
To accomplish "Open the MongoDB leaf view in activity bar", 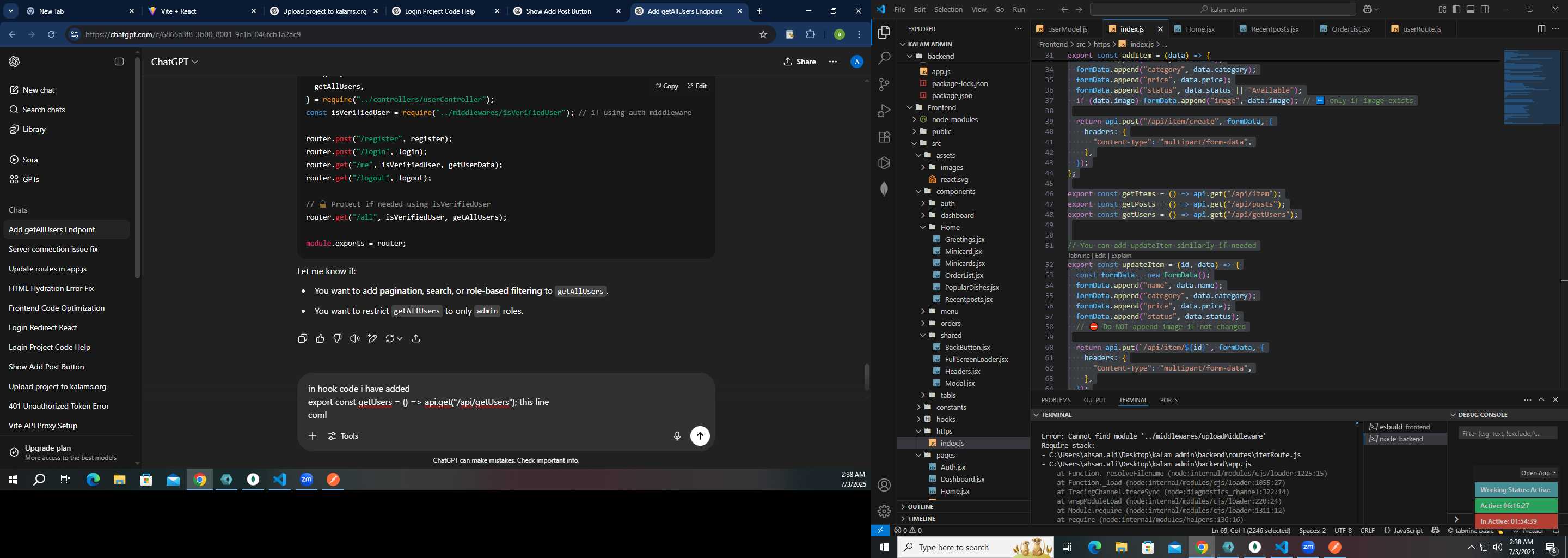I will tap(884, 189).
